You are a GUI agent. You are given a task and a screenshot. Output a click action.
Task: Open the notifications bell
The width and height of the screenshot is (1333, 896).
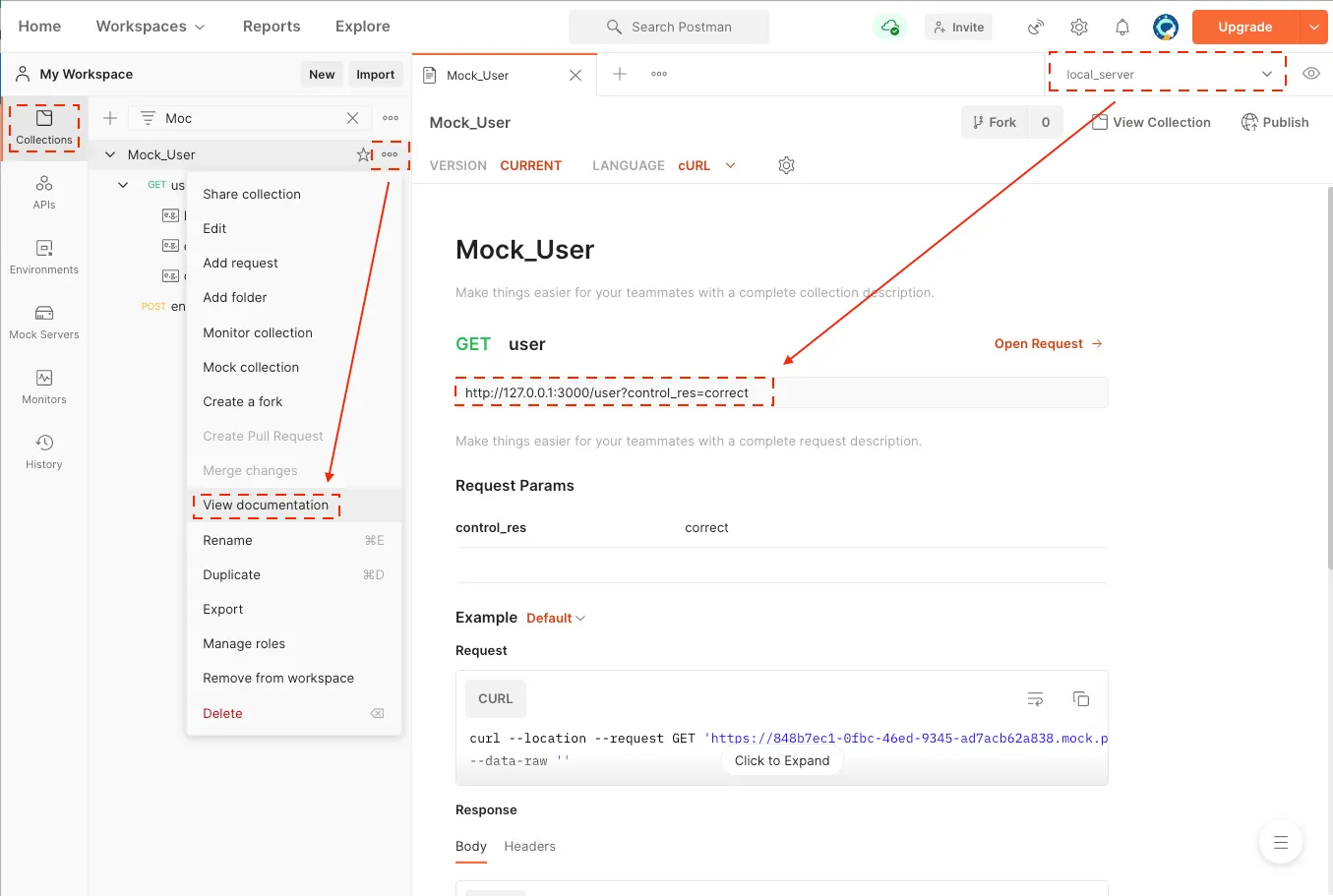(x=1122, y=27)
